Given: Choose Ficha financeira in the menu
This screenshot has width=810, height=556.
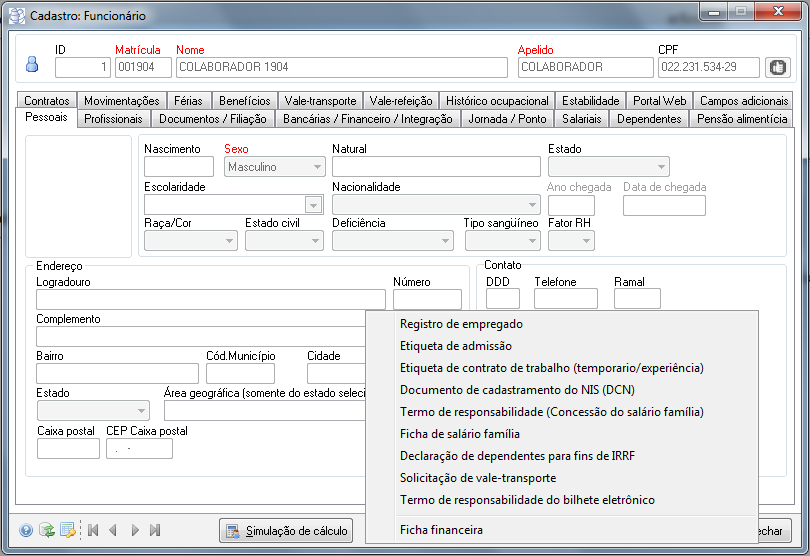Looking at the screenshot, I should tap(441, 529).
